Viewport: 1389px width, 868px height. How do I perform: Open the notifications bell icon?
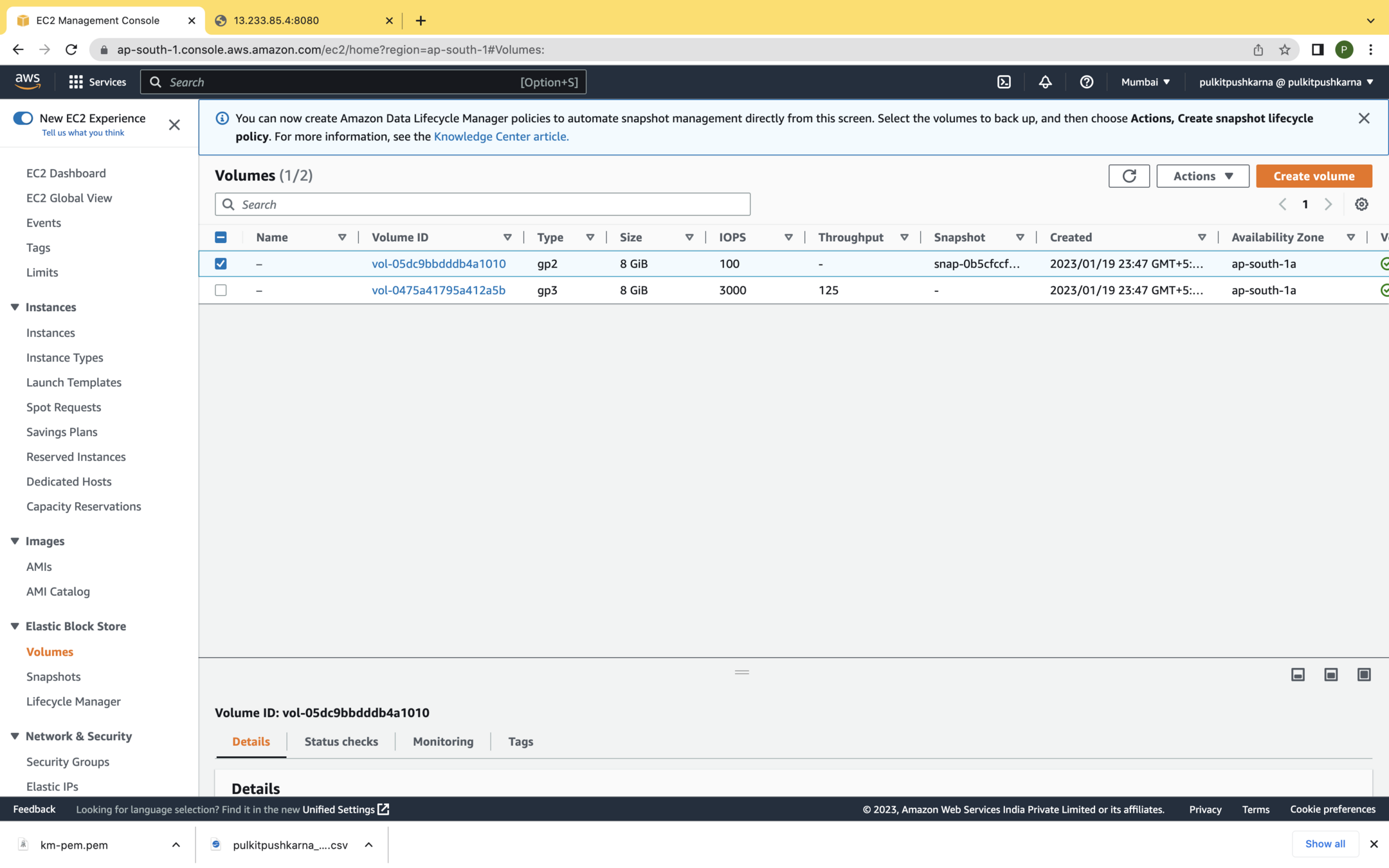tap(1045, 82)
